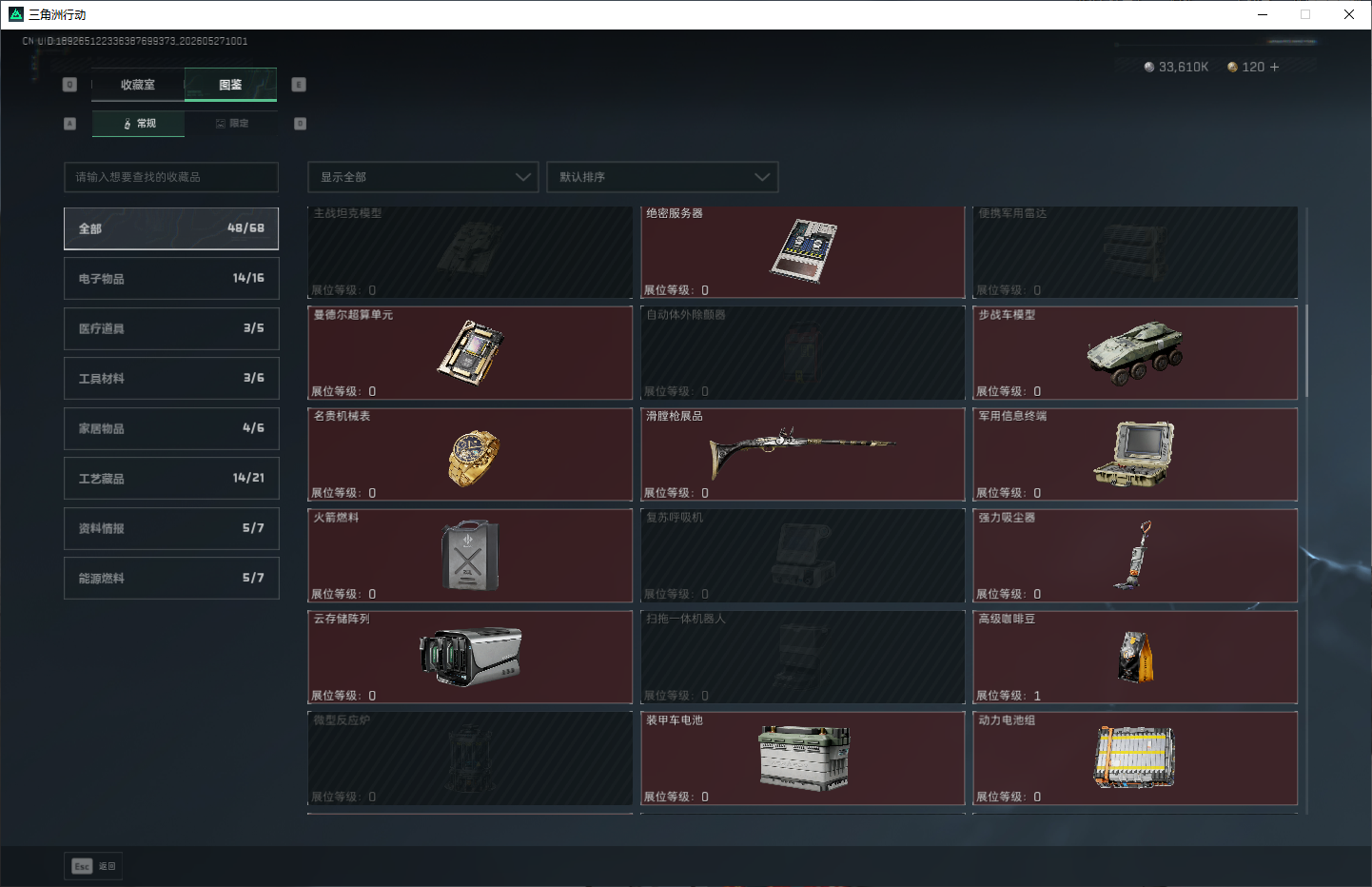Click the plus icon next to 120 currency
The width and height of the screenshot is (1372, 887).
(1274, 67)
